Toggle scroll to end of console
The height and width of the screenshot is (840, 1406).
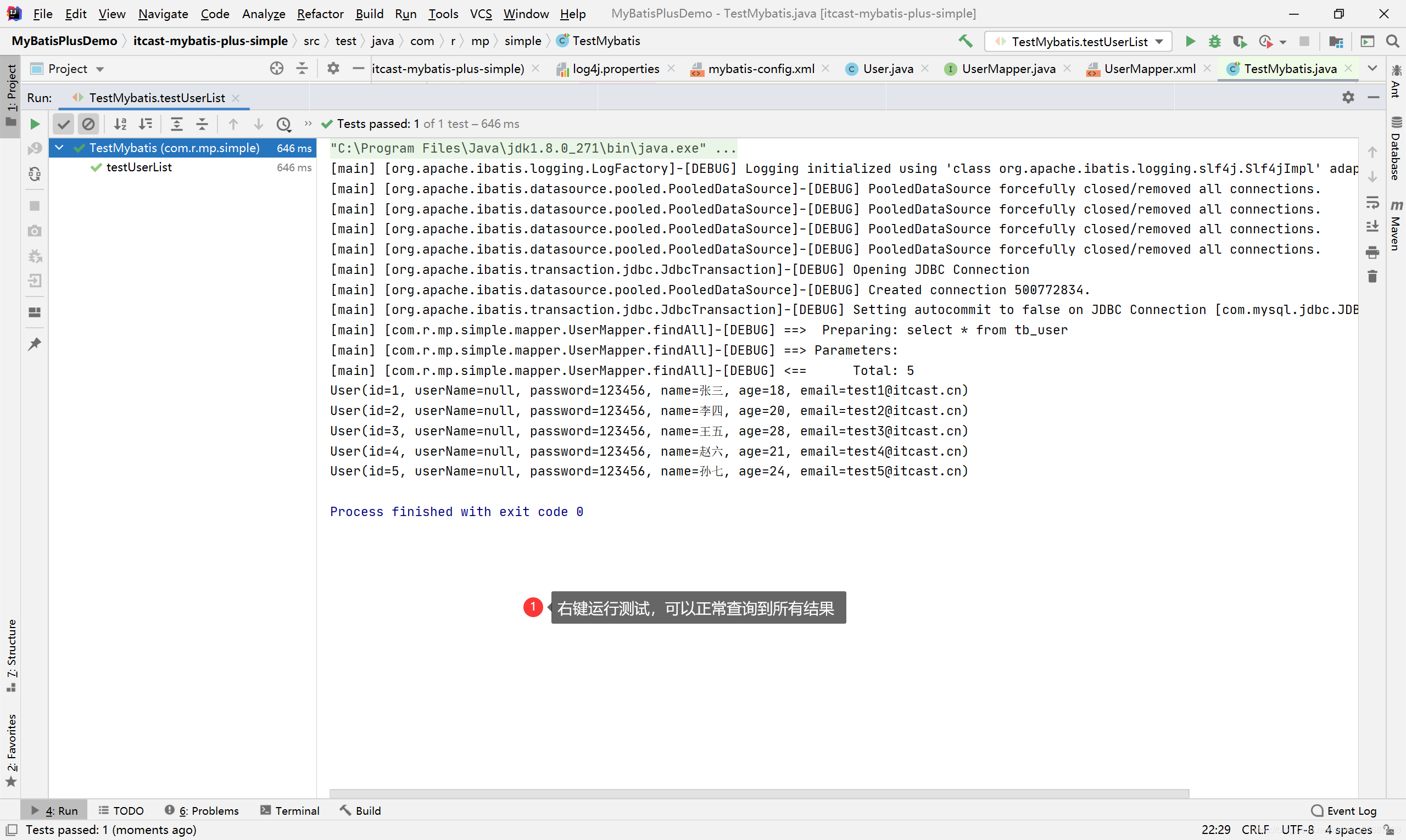(x=1372, y=227)
